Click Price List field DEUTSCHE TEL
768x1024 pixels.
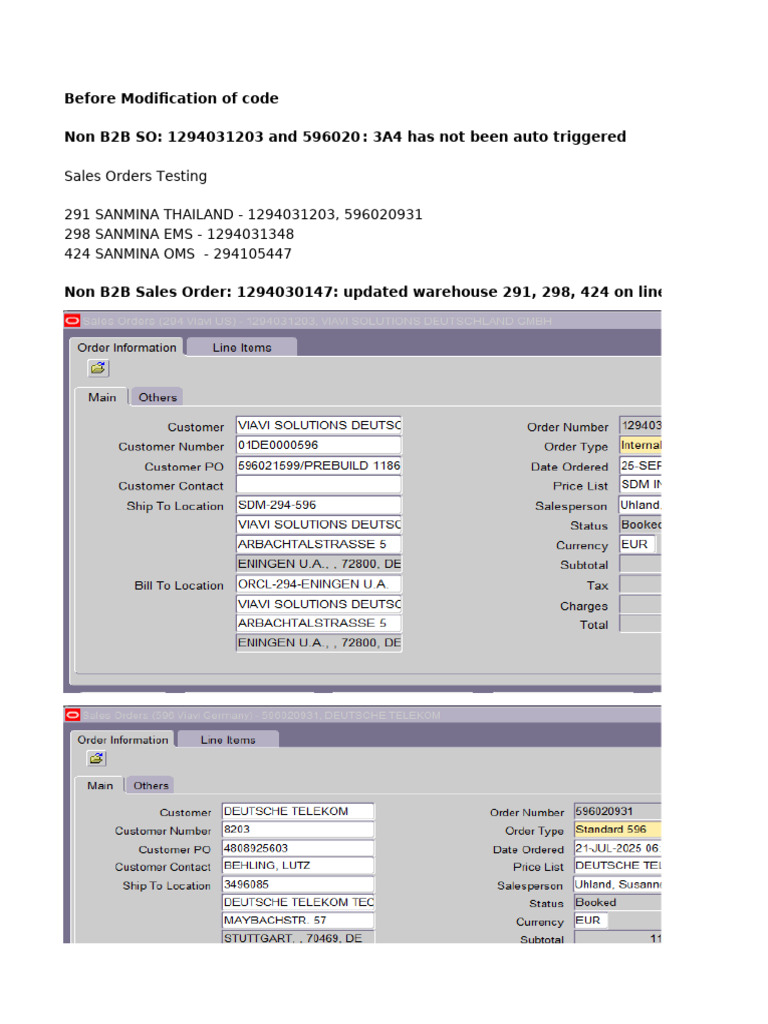618,865
